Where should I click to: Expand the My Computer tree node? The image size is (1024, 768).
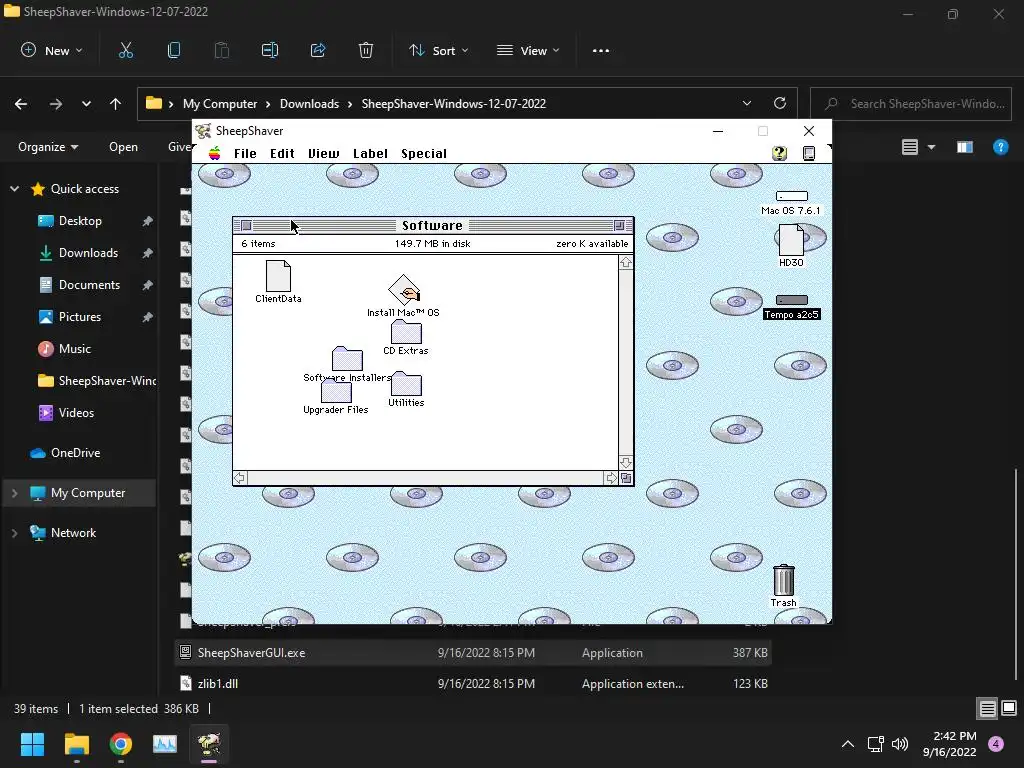[x=14, y=493]
